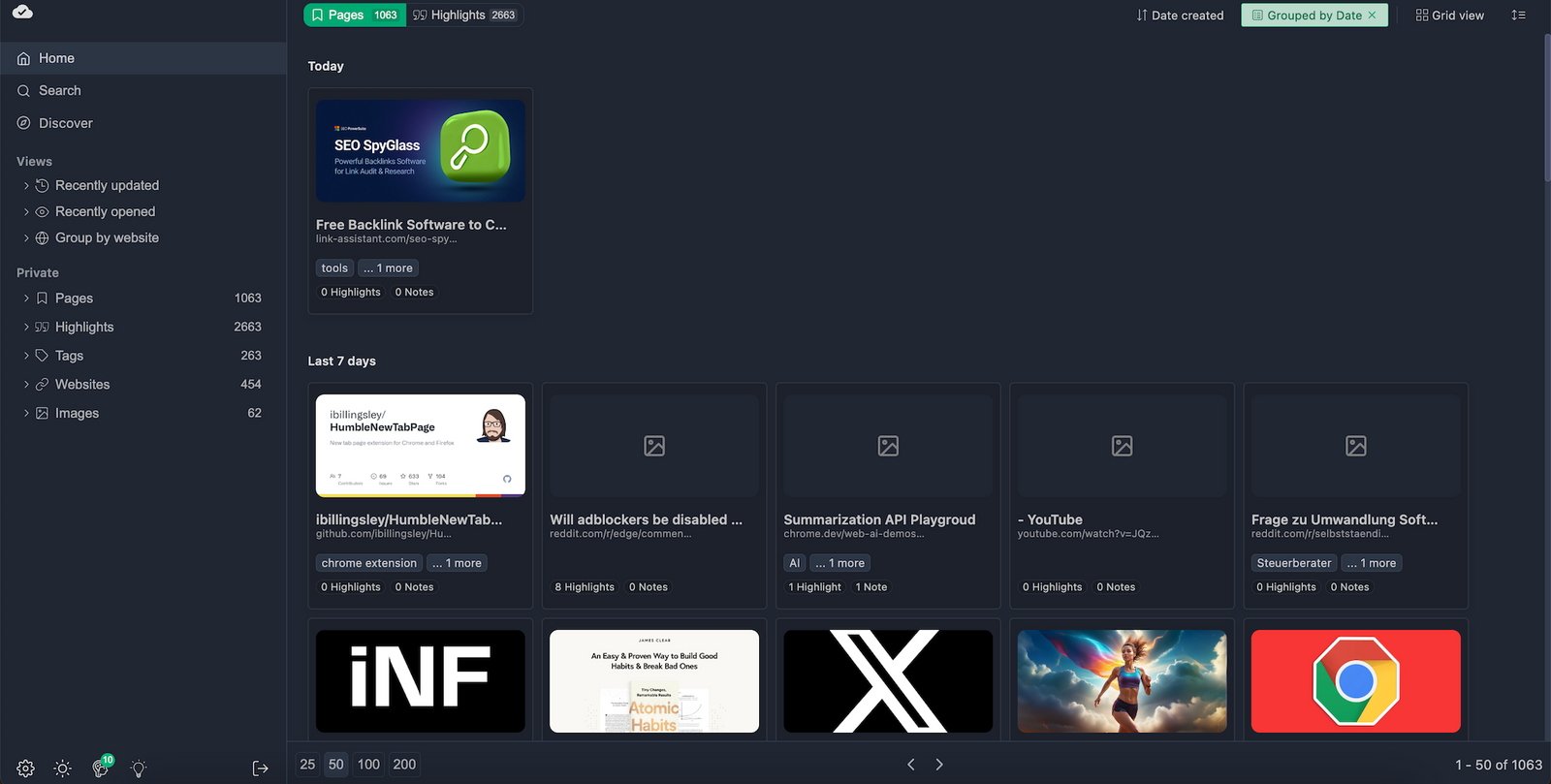Screen dimensions: 1551x784
Task: Open settings with the gear icon
Action: click(x=25, y=768)
